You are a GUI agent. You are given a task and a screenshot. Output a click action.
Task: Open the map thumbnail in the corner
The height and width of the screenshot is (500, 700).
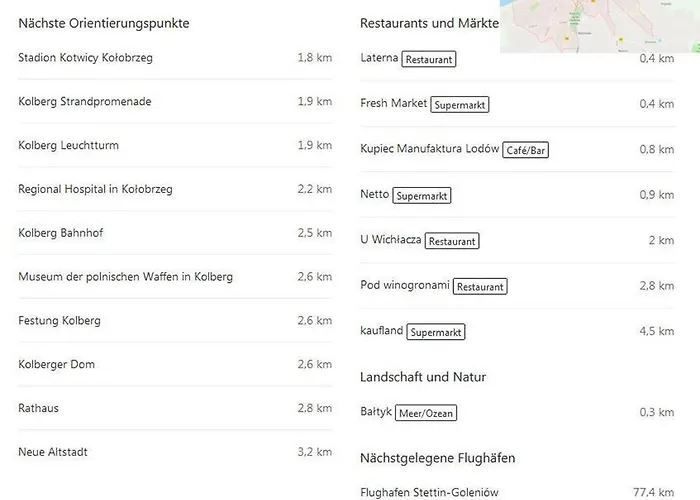tap(598, 25)
